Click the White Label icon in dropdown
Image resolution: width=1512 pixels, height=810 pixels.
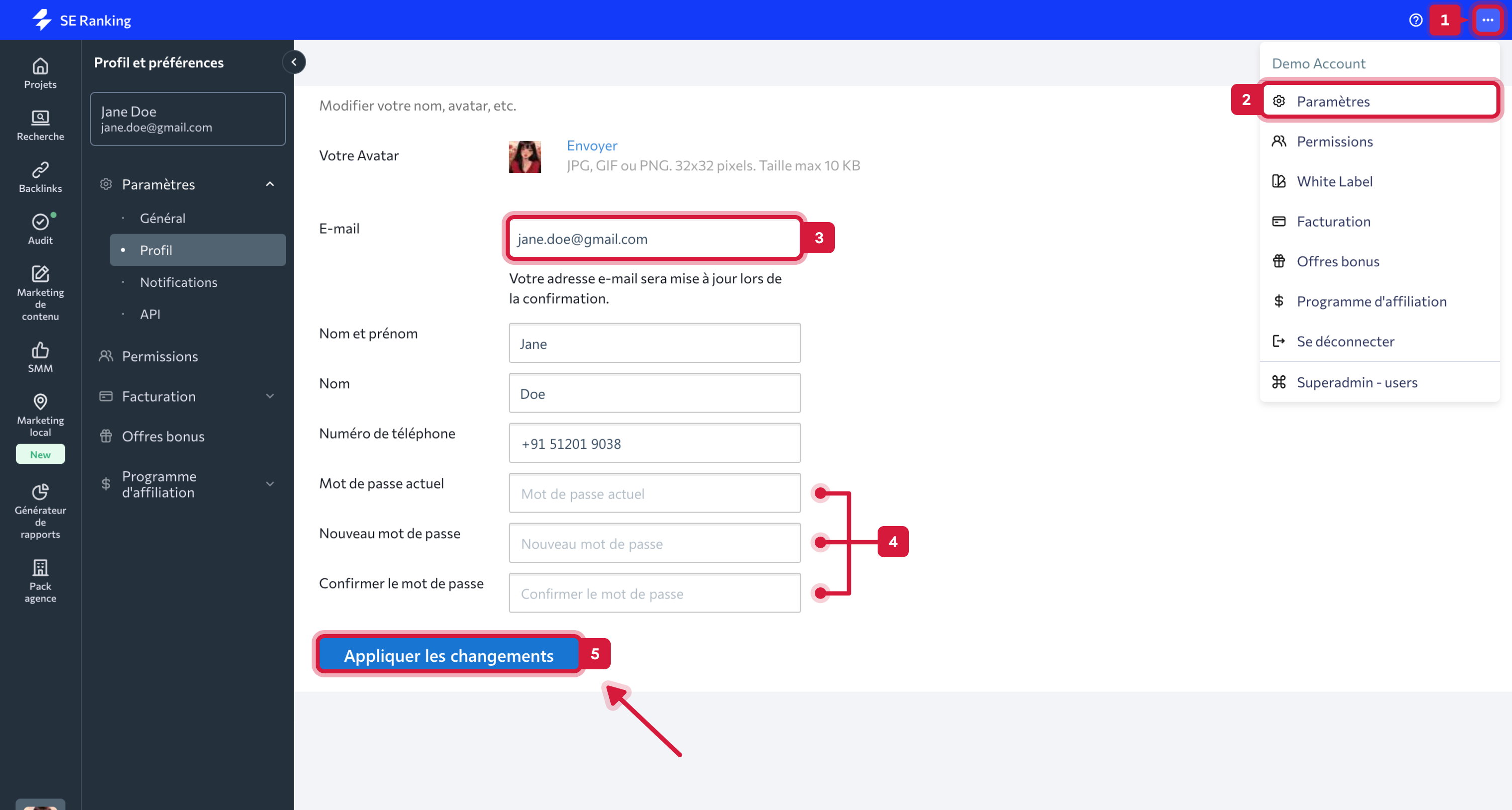click(x=1278, y=181)
